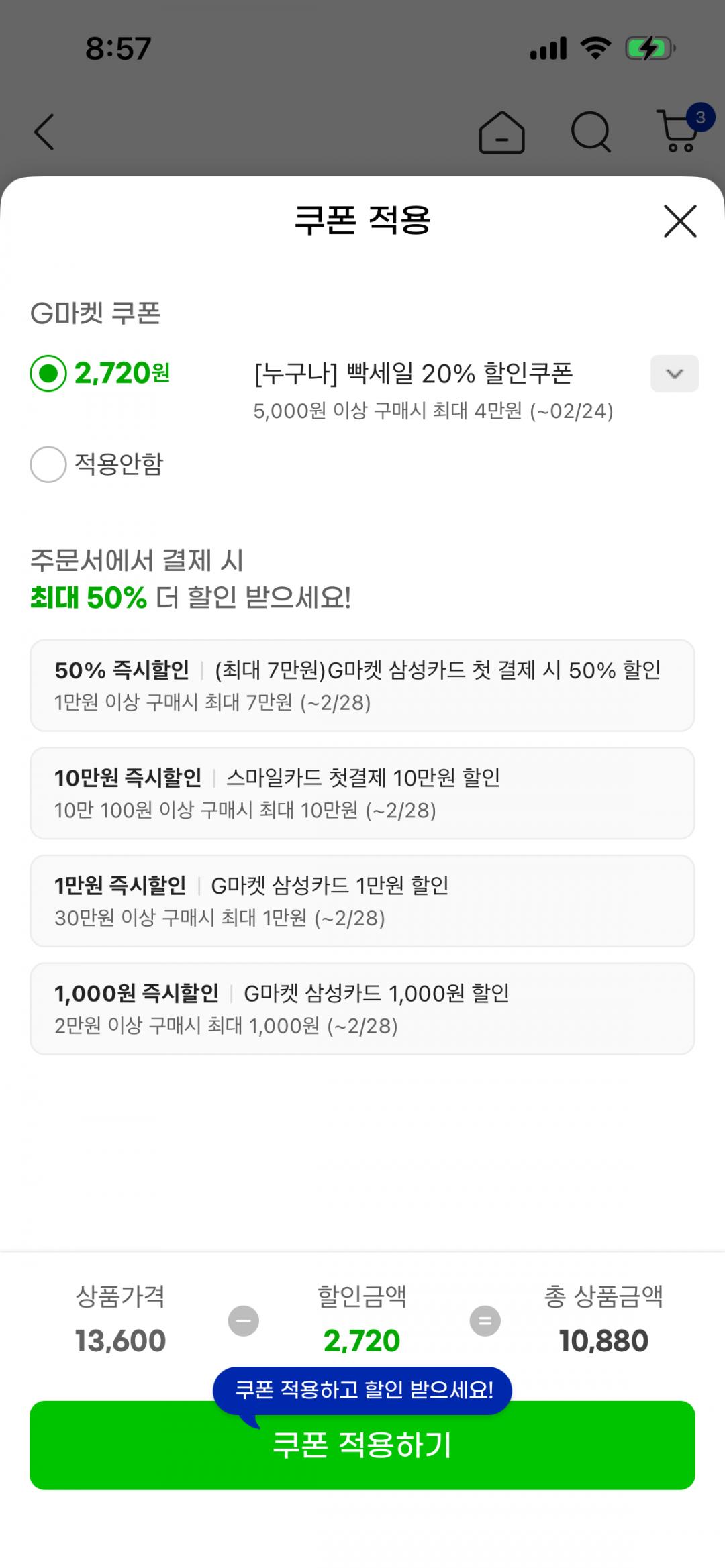This screenshot has width=725, height=1568.
Task: Tap the 삼성카드 1,000원 할인 offer
Action: (x=362, y=1008)
